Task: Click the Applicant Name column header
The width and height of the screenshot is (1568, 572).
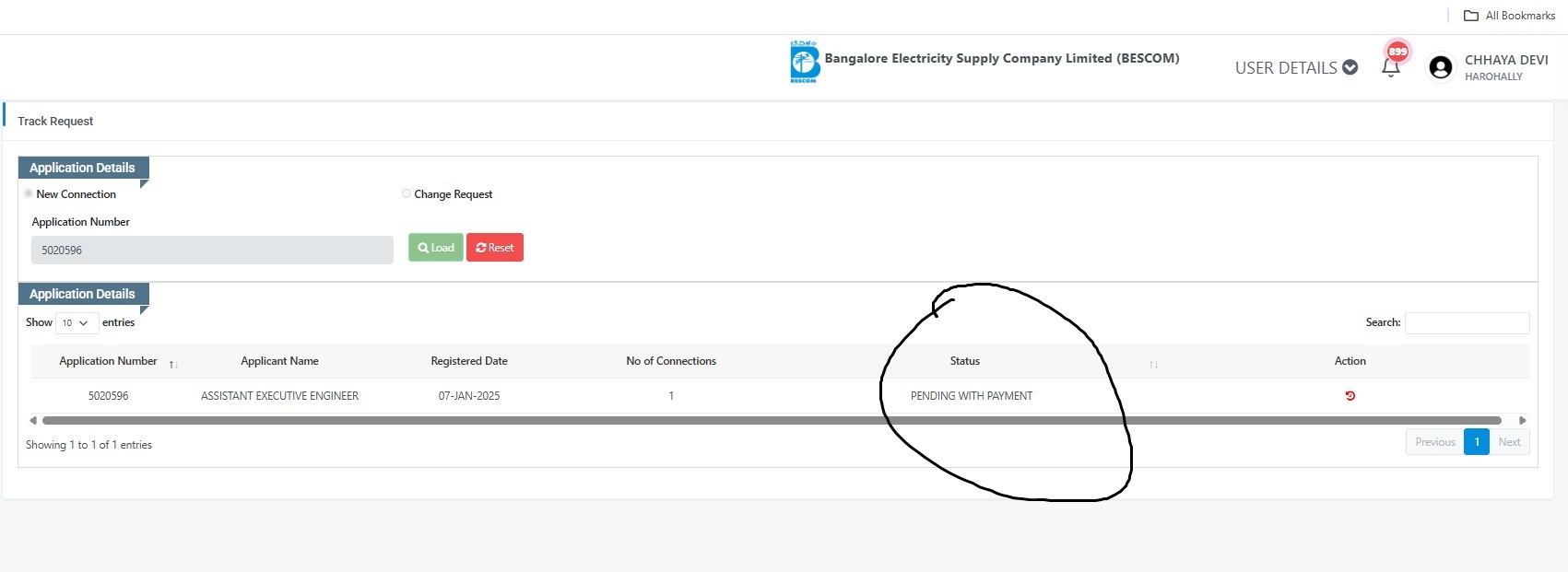Action: tap(279, 361)
